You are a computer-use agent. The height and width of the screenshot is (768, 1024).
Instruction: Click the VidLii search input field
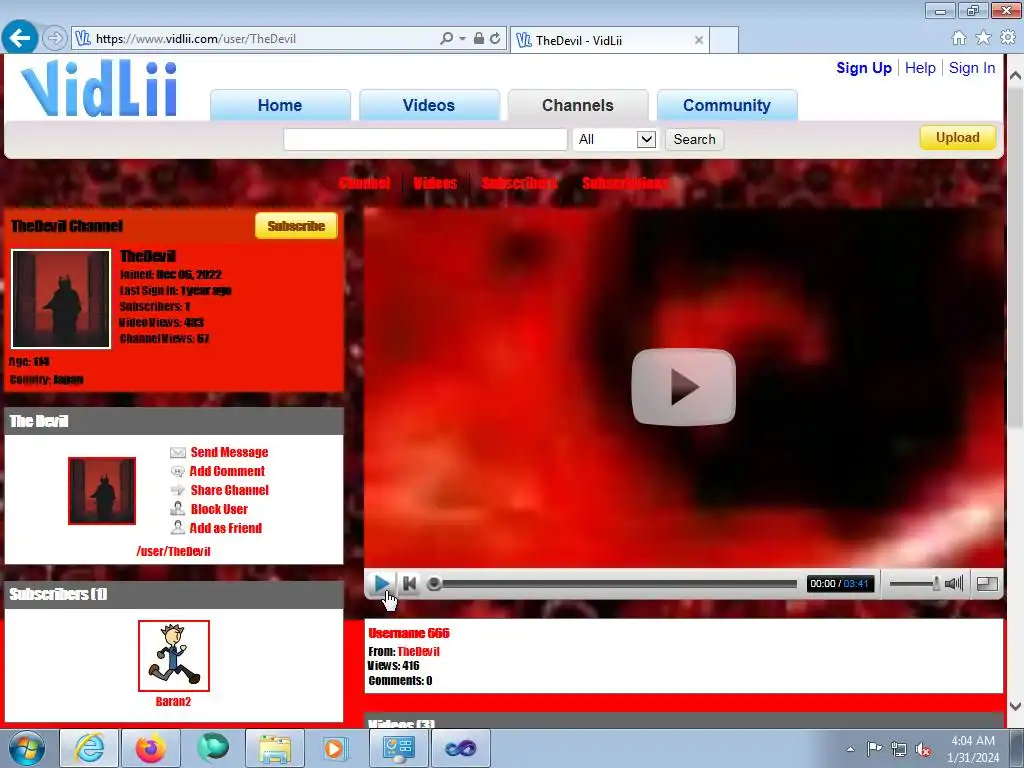(x=425, y=139)
